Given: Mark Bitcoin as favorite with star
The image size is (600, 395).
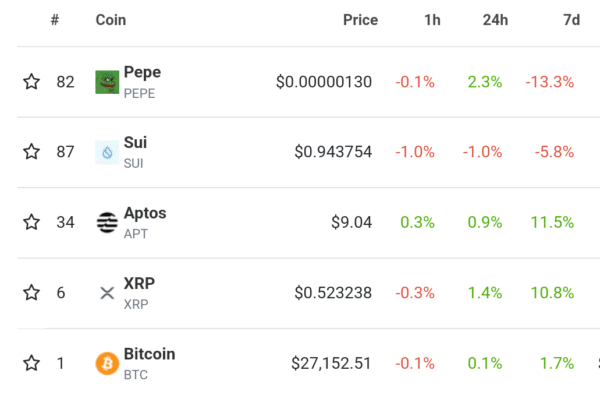Looking at the screenshot, I should [x=31, y=363].
